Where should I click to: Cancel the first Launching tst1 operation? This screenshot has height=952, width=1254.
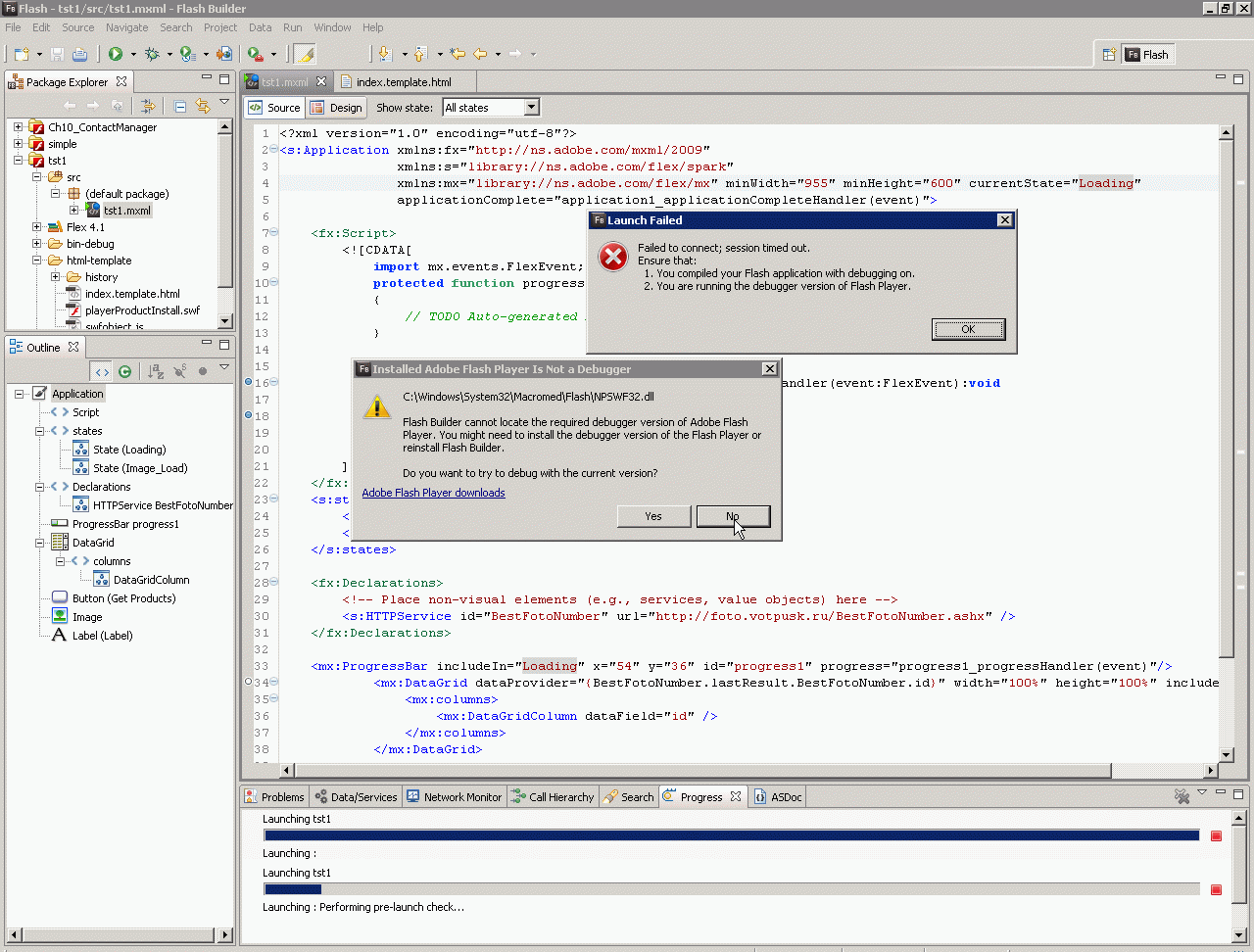pyautogui.click(x=1216, y=835)
